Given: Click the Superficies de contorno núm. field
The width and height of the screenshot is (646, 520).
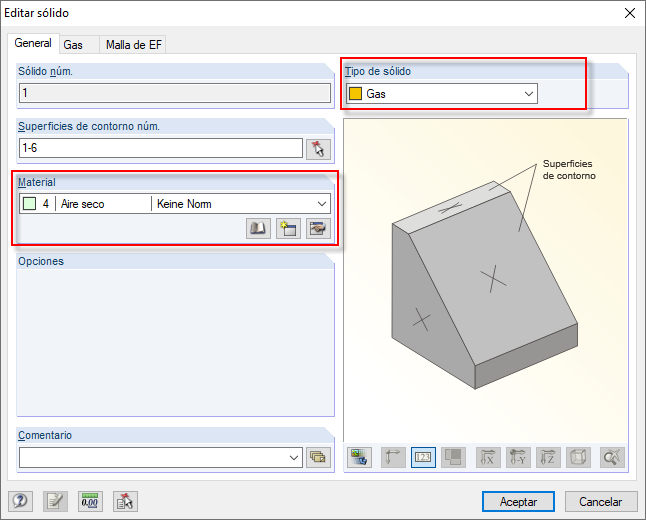Looking at the screenshot, I should point(161,148).
